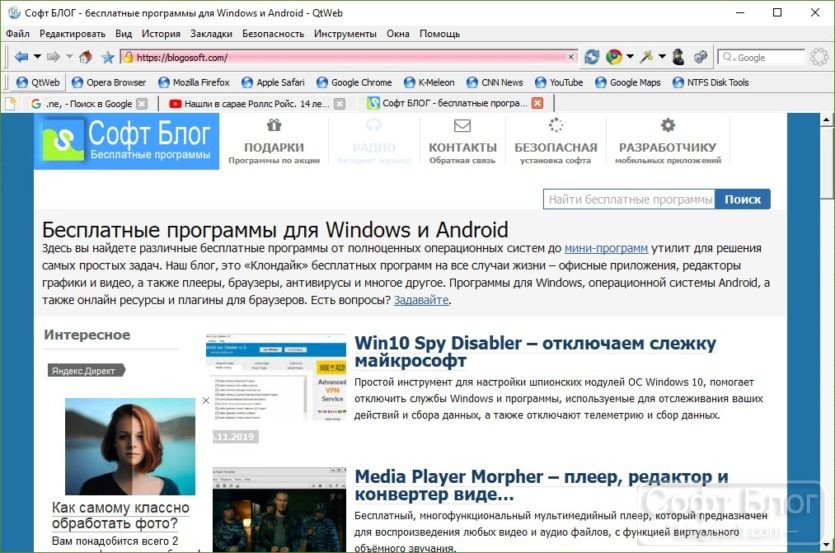
Task: Open the Помощь menu
Action: tap(439, 34)
